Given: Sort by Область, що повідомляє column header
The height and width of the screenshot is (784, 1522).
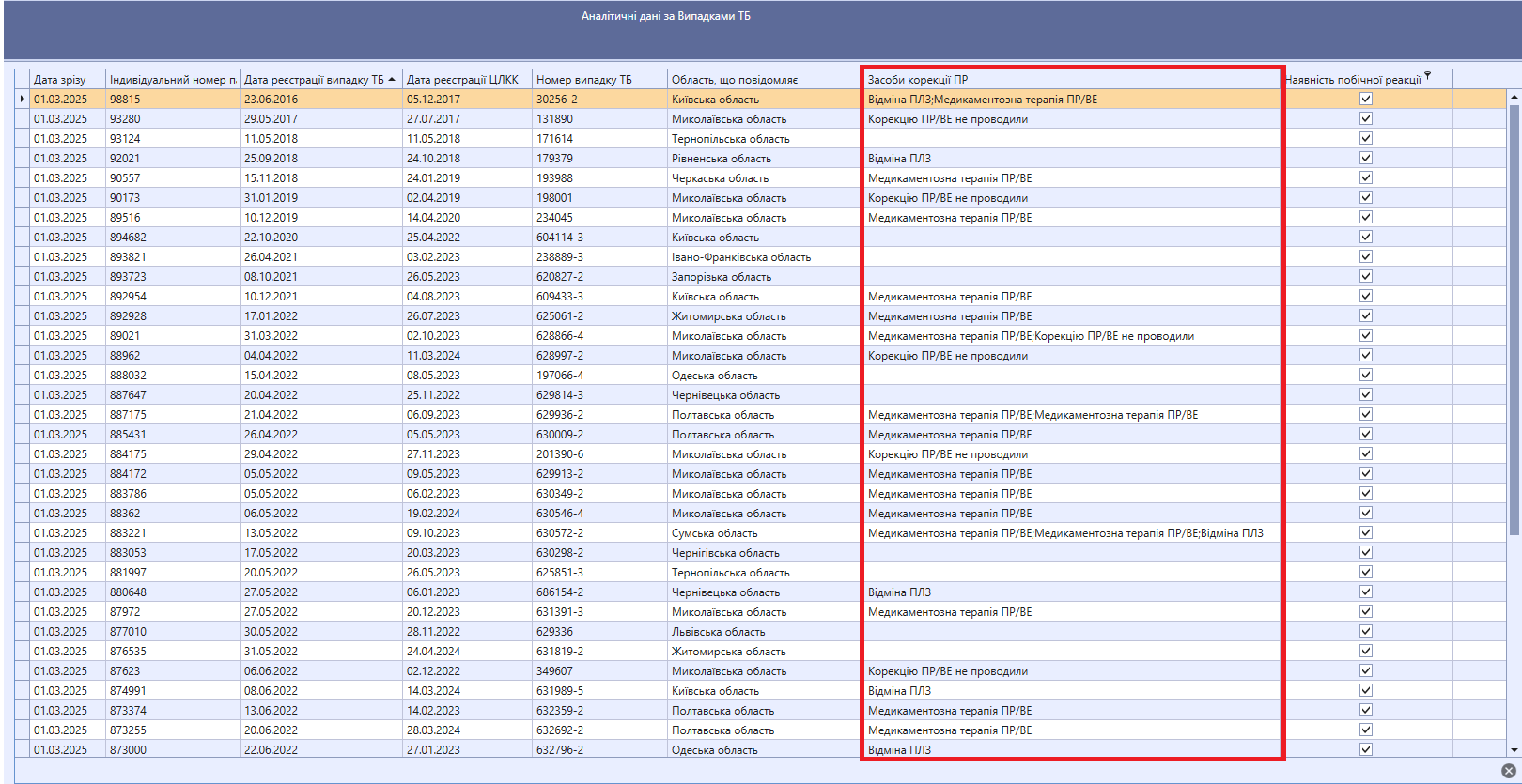Looking at the screenshot, I should pyautogui.click(x=765, y=80).
